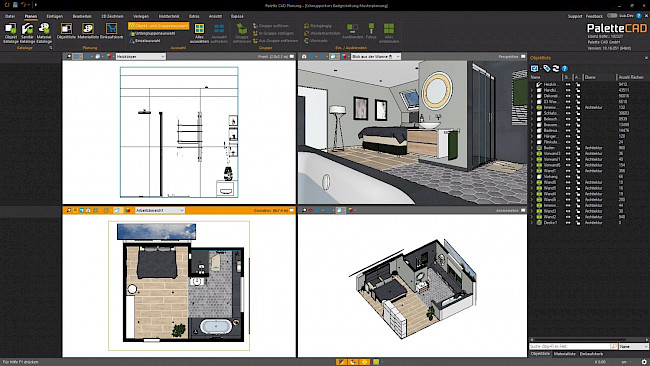Switch to 2D Zeichnen ribbon tab

click(x=112, y=16)
